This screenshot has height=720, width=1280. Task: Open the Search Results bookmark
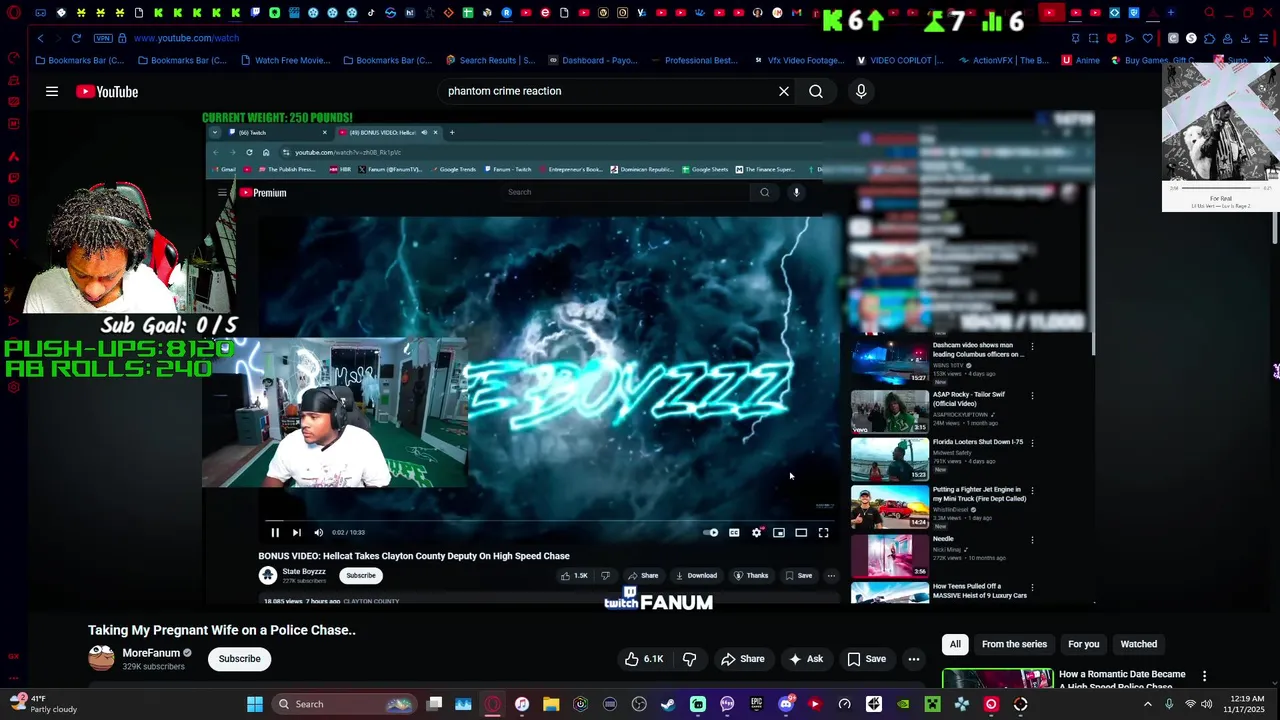[x=490, y=60]
